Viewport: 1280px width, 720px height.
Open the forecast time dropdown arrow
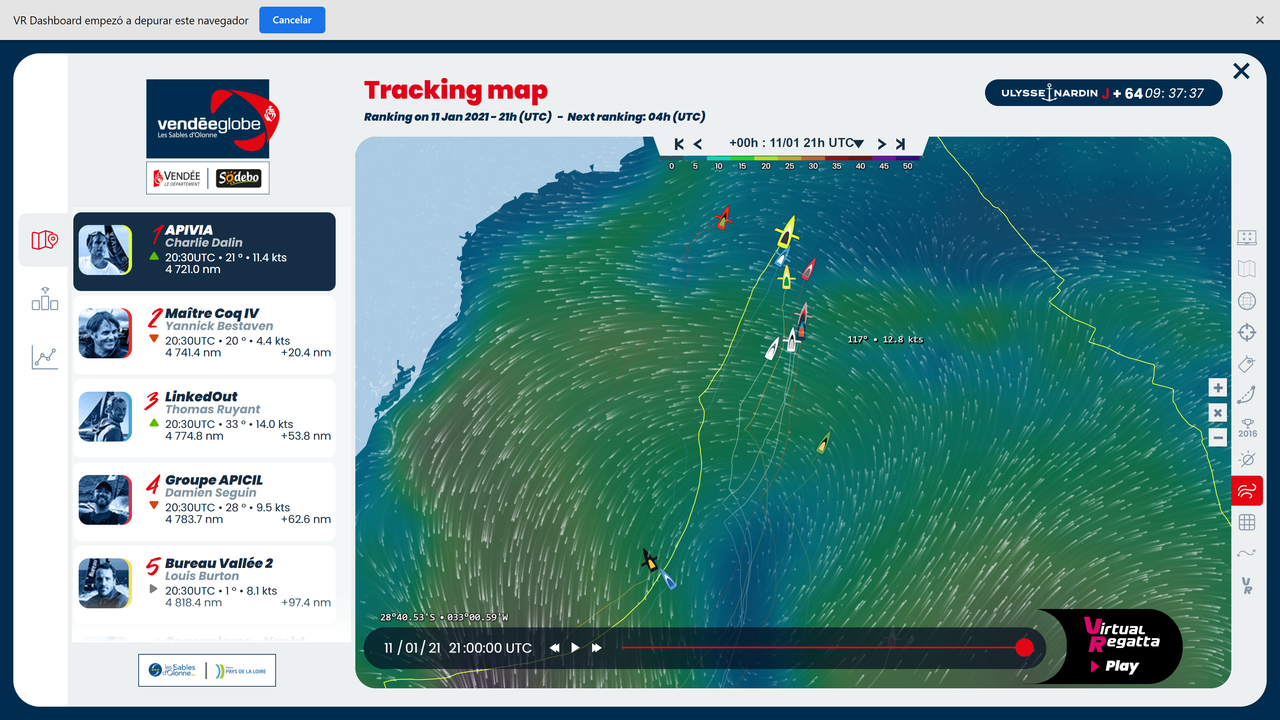[x=859, y=144]
